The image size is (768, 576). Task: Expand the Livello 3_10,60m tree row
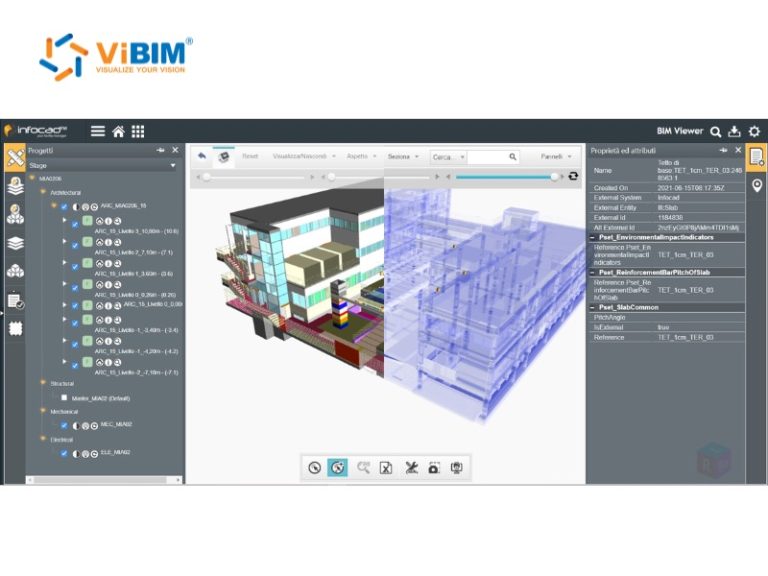point(64,220)
